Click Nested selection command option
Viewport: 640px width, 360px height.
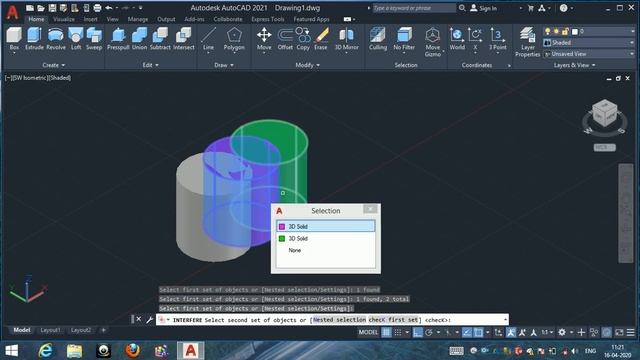click(339, 320)
